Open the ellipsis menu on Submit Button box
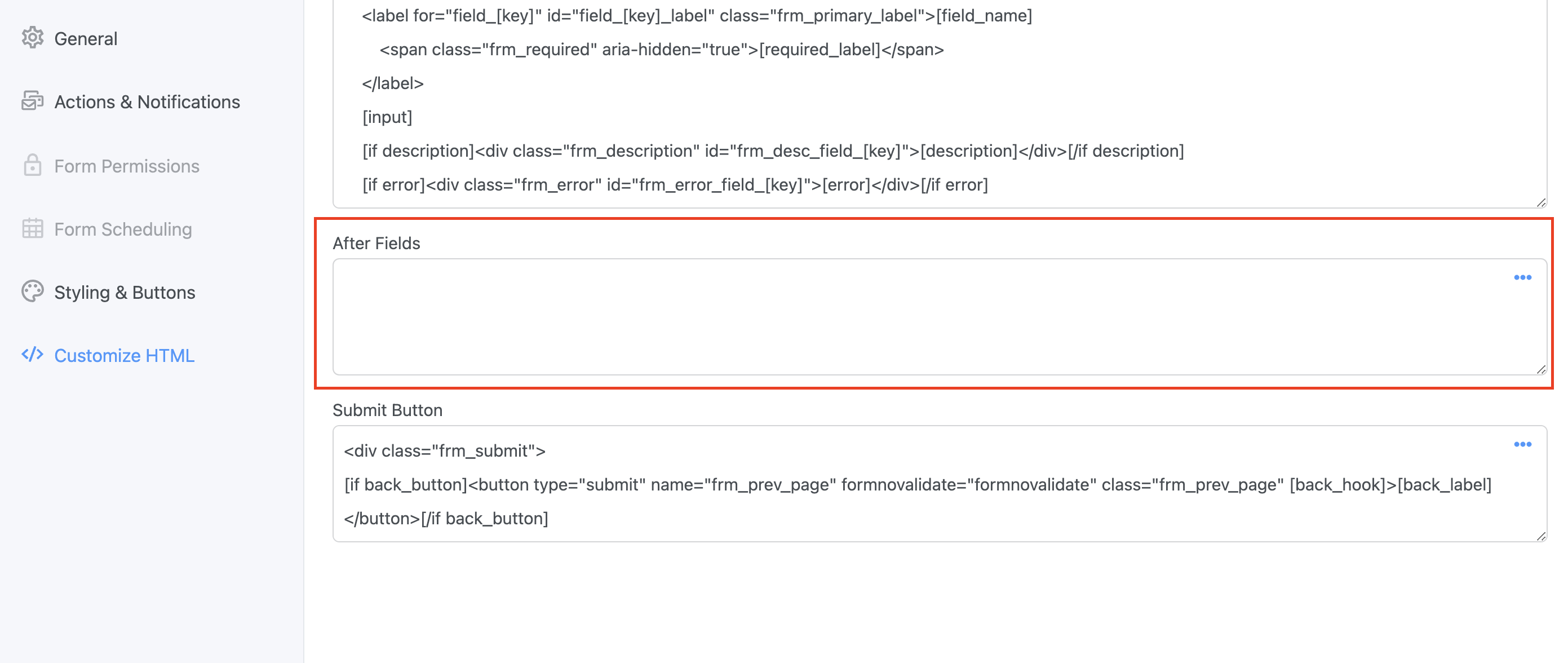Viewport: 1568px width, 663px height. (1522, 444)
